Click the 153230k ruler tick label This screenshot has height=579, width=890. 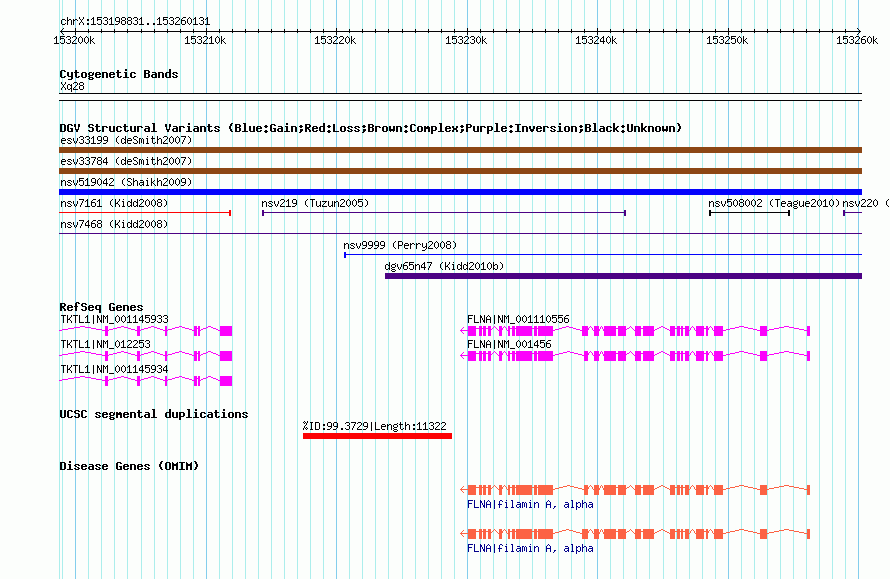click(x=466, y=40)
